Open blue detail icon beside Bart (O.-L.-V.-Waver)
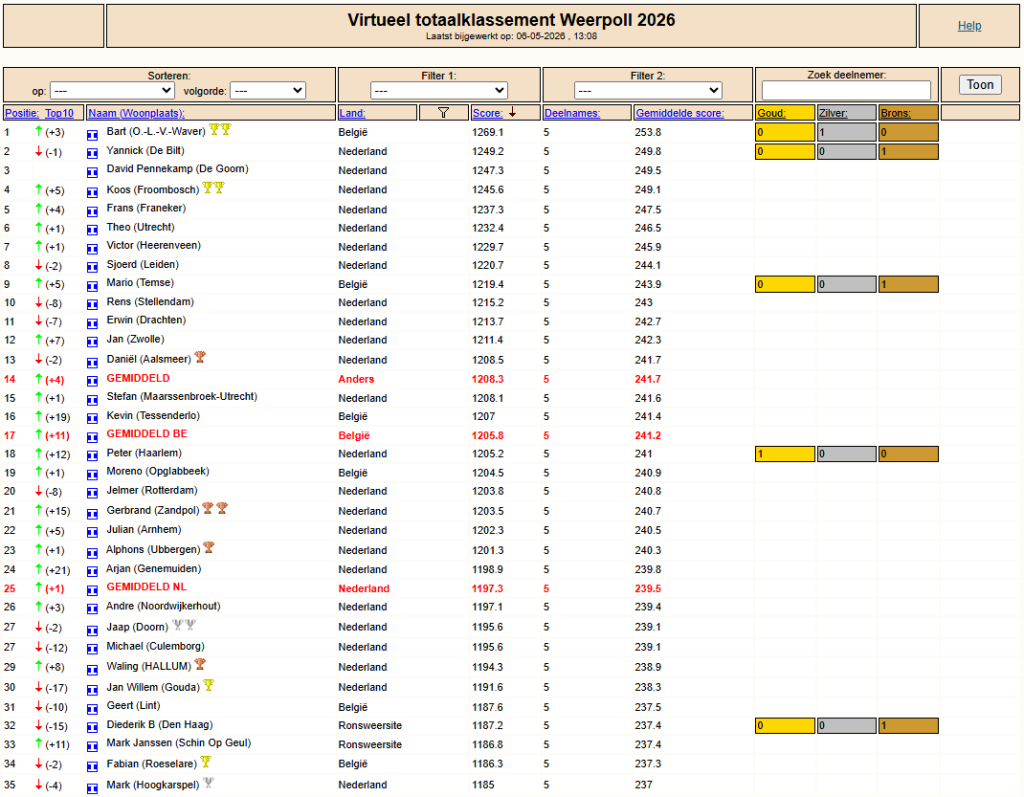This screenshot has height=797, width=1024. pyautogui.click(x=92, y=135)
